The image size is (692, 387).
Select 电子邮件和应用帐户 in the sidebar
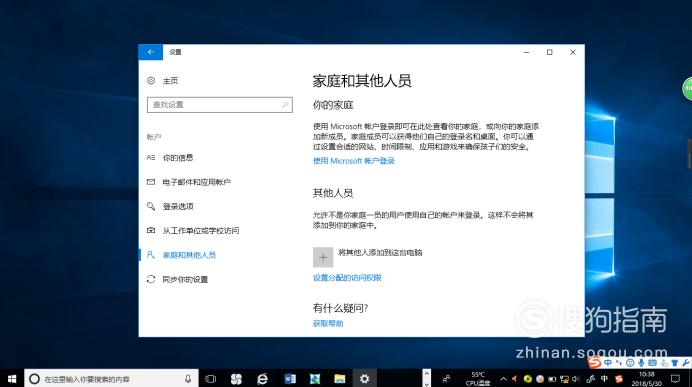pos(196,182)
